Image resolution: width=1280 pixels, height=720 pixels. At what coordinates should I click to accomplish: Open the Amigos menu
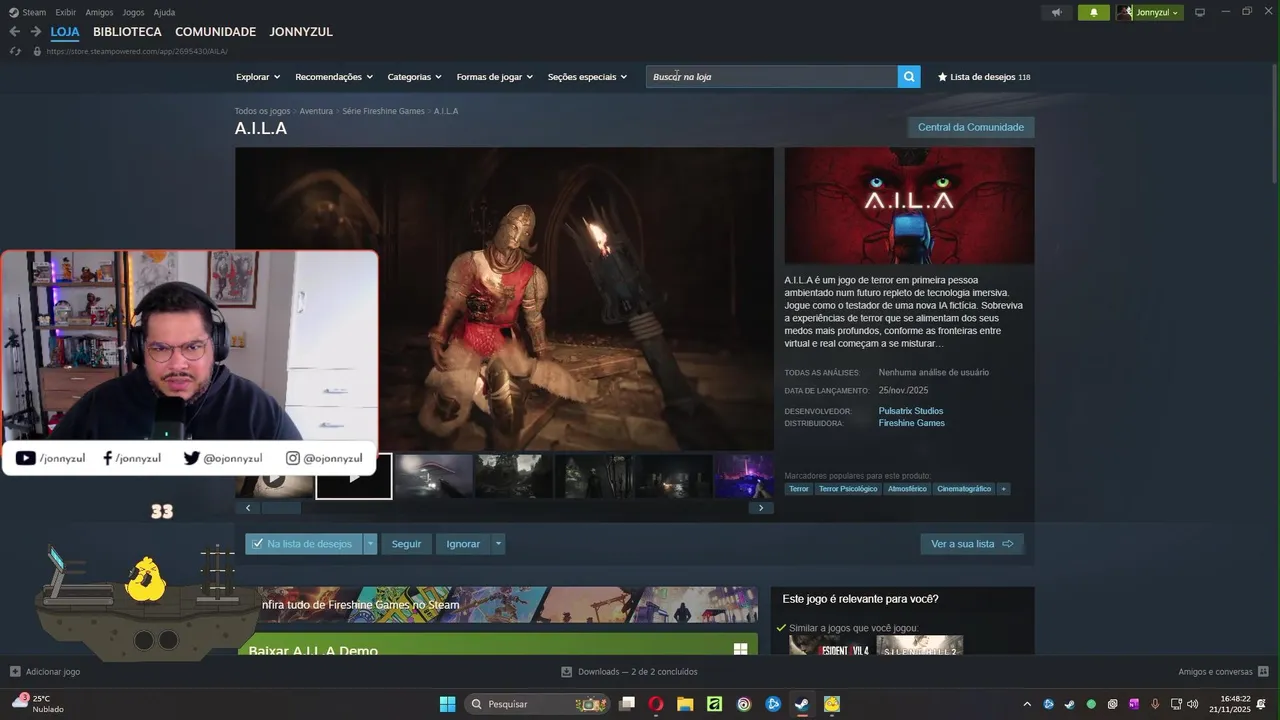point(99,12)
